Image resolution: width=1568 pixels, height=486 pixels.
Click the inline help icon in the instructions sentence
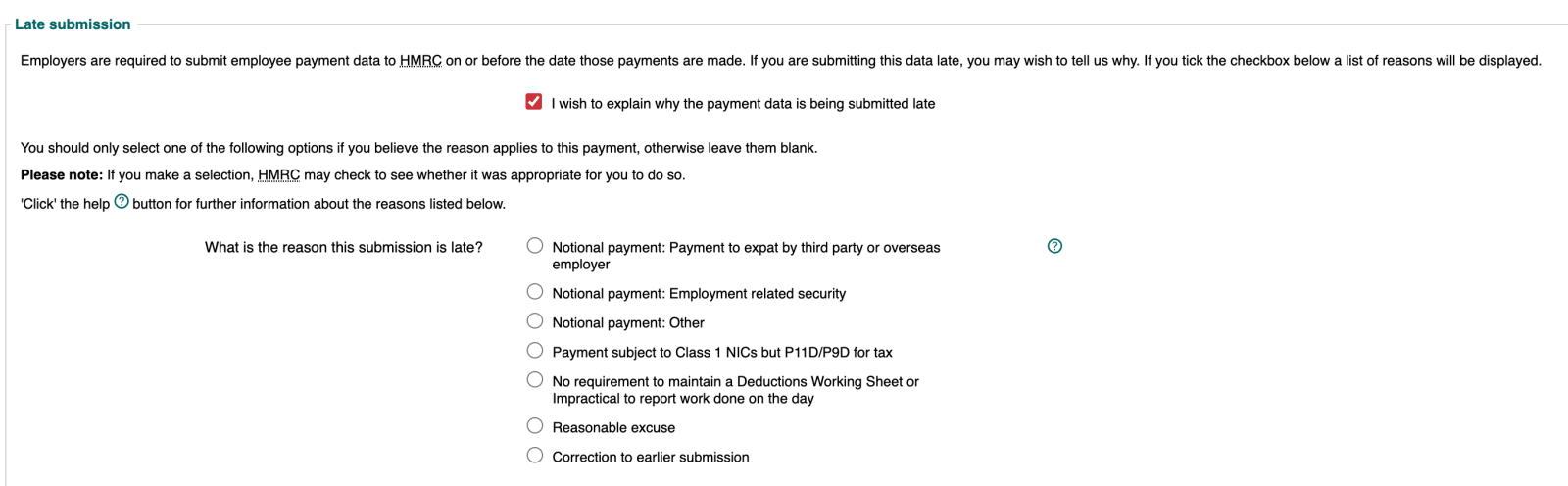click(122, 201)
